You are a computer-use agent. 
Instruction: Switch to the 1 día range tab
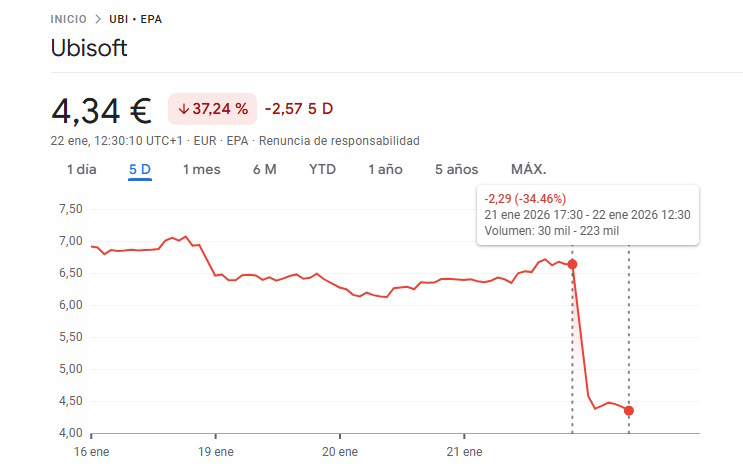coord(81,169)
